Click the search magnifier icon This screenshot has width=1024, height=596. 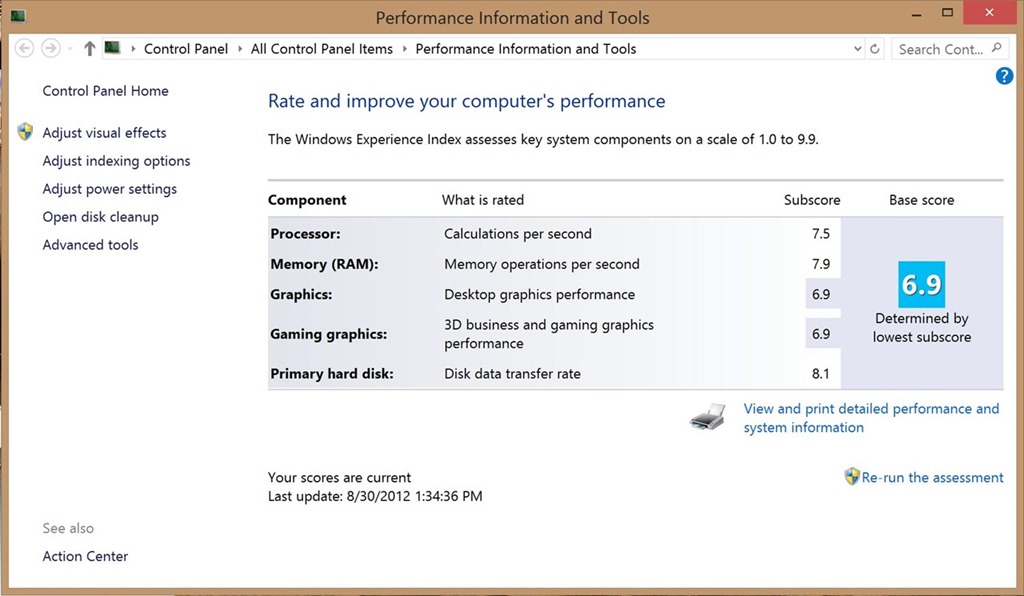[x=996, y=48]
